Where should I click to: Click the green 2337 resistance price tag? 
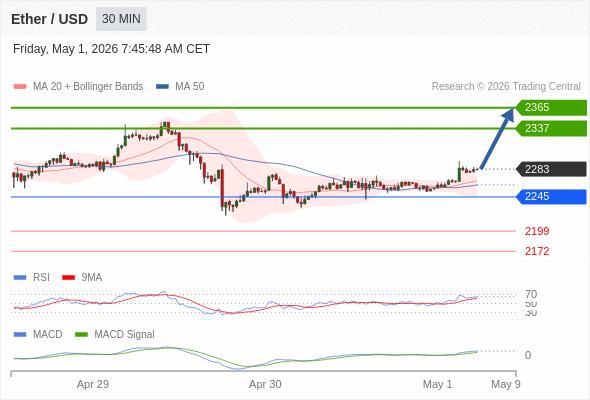[551, 128]
